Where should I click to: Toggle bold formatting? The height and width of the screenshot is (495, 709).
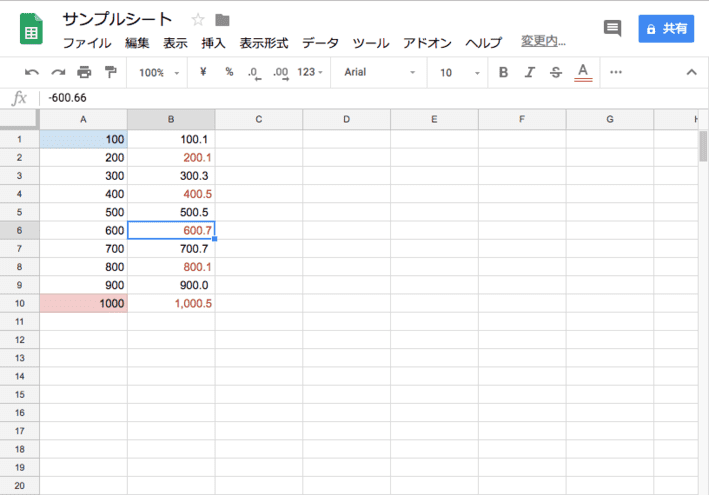tap(503, 72)
